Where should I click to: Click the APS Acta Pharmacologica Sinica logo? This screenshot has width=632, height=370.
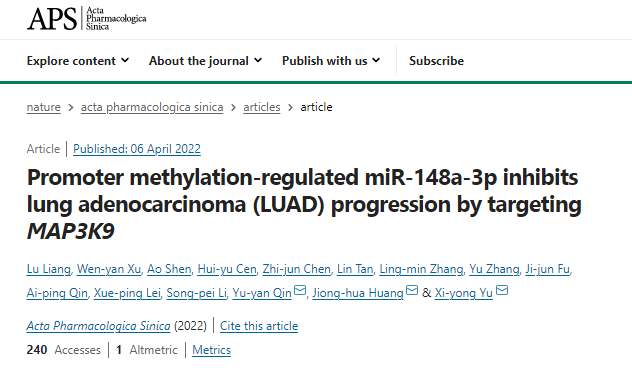(86, 19)
